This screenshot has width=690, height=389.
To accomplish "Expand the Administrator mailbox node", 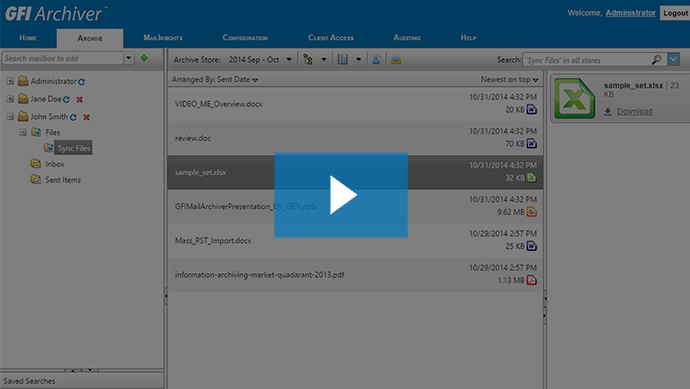I will pos(10,81).
